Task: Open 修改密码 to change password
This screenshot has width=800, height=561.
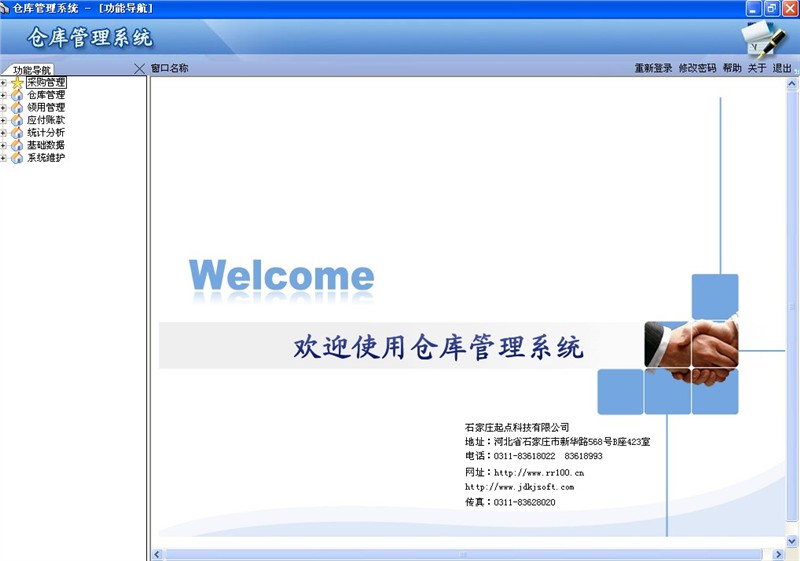Action: click(x=697, y=68)
